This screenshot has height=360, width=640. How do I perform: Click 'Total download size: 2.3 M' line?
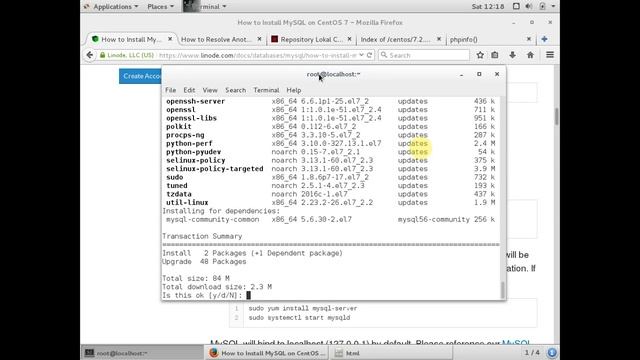pyautogui.click(x=217, y=287)
